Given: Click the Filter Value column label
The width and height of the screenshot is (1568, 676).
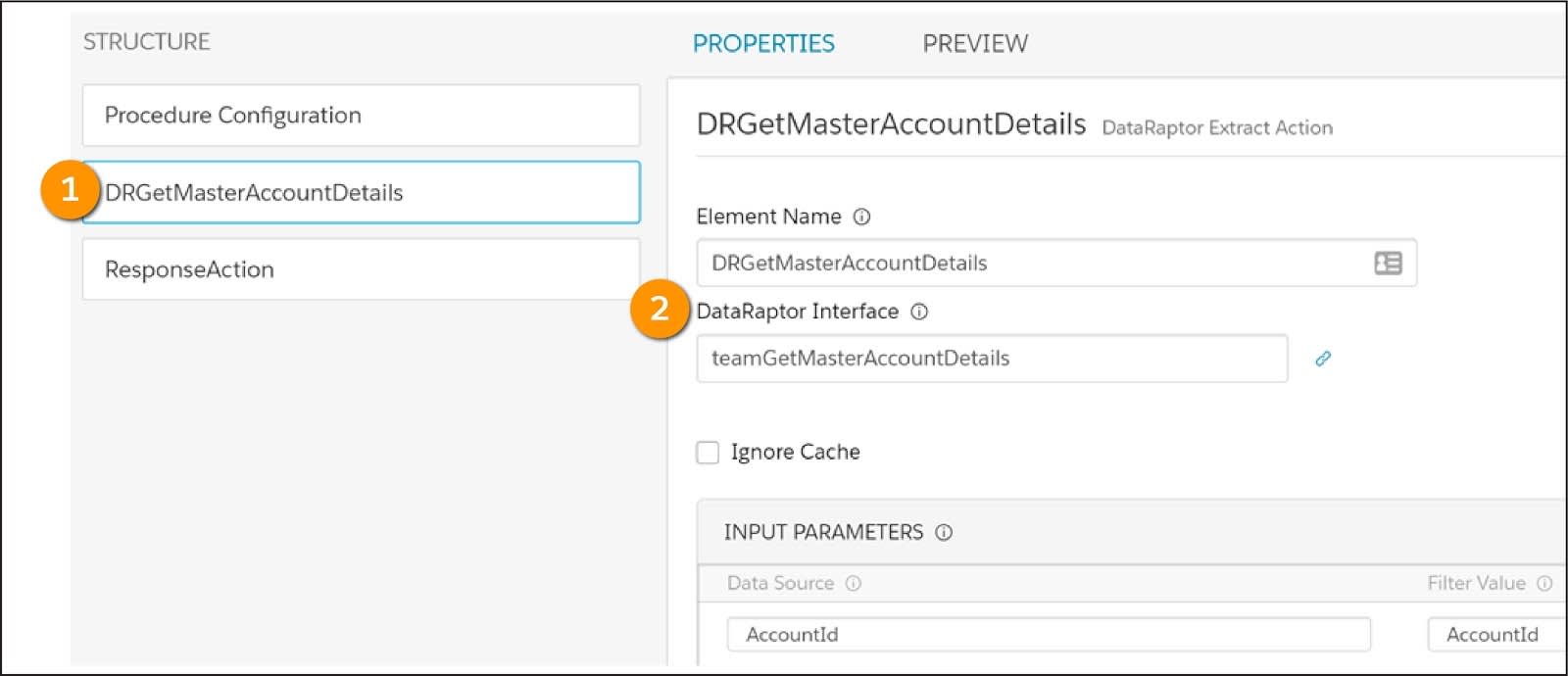Looking at the screenshot, I should click(1476, 583).
